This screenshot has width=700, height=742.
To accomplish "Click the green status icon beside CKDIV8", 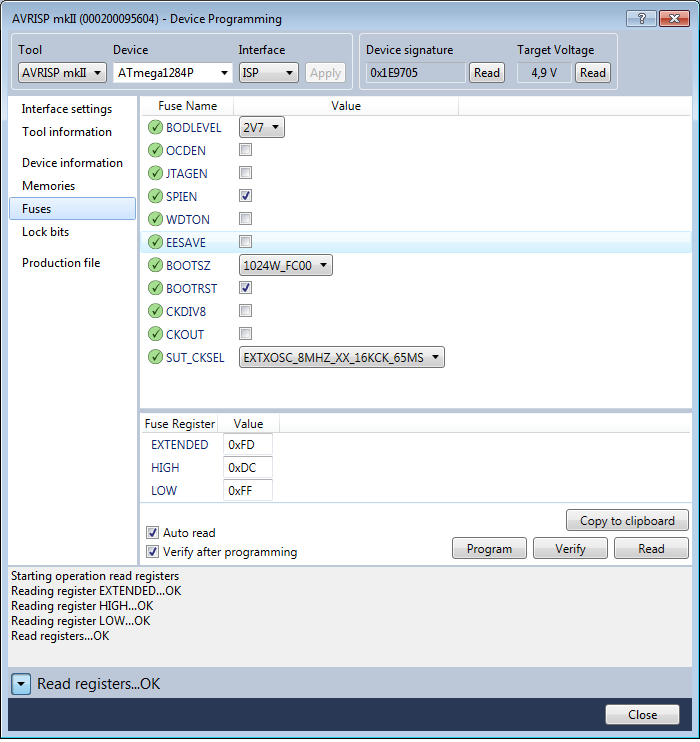I will [155, 311].
